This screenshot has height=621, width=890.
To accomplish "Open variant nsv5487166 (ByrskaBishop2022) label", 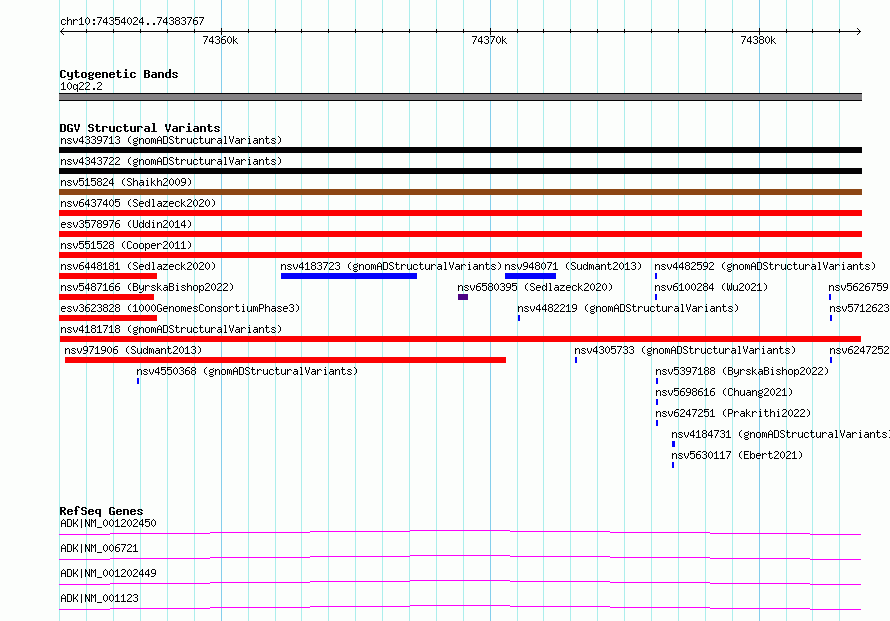I will pos(147,287).
